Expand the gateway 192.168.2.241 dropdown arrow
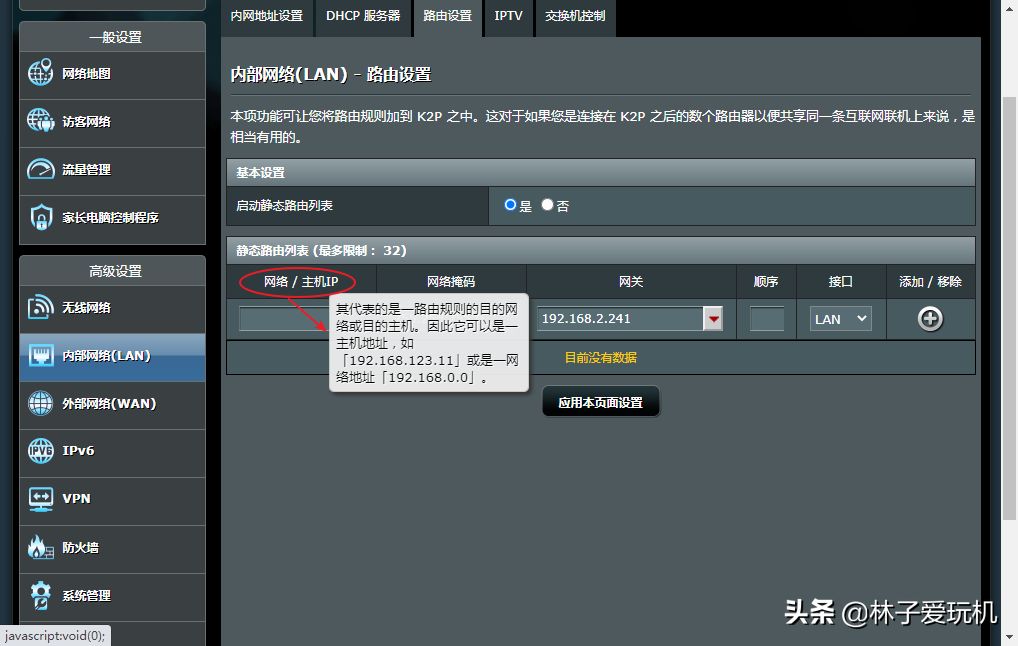The height and width of the screenshot is (646, 1018). [713, 319]
